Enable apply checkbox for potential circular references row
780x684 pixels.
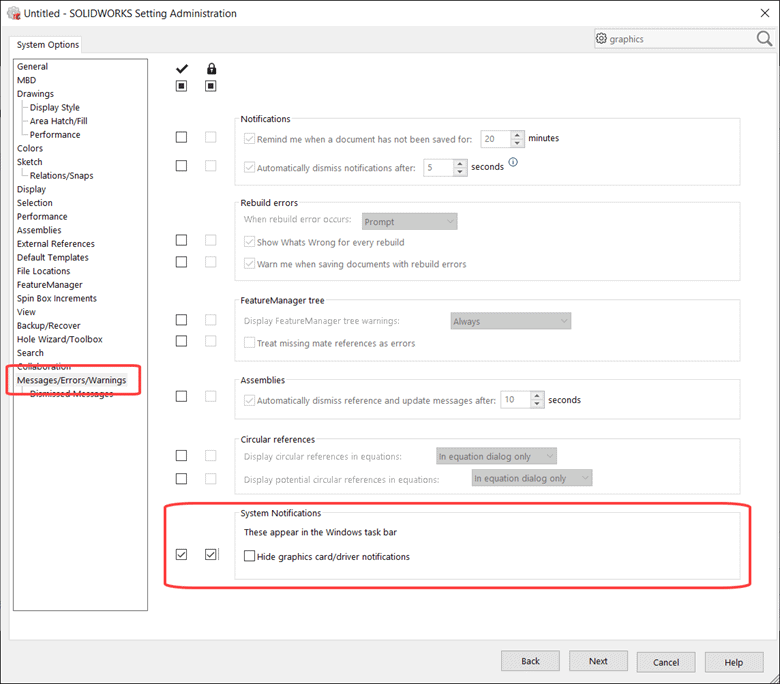(182, 479)
